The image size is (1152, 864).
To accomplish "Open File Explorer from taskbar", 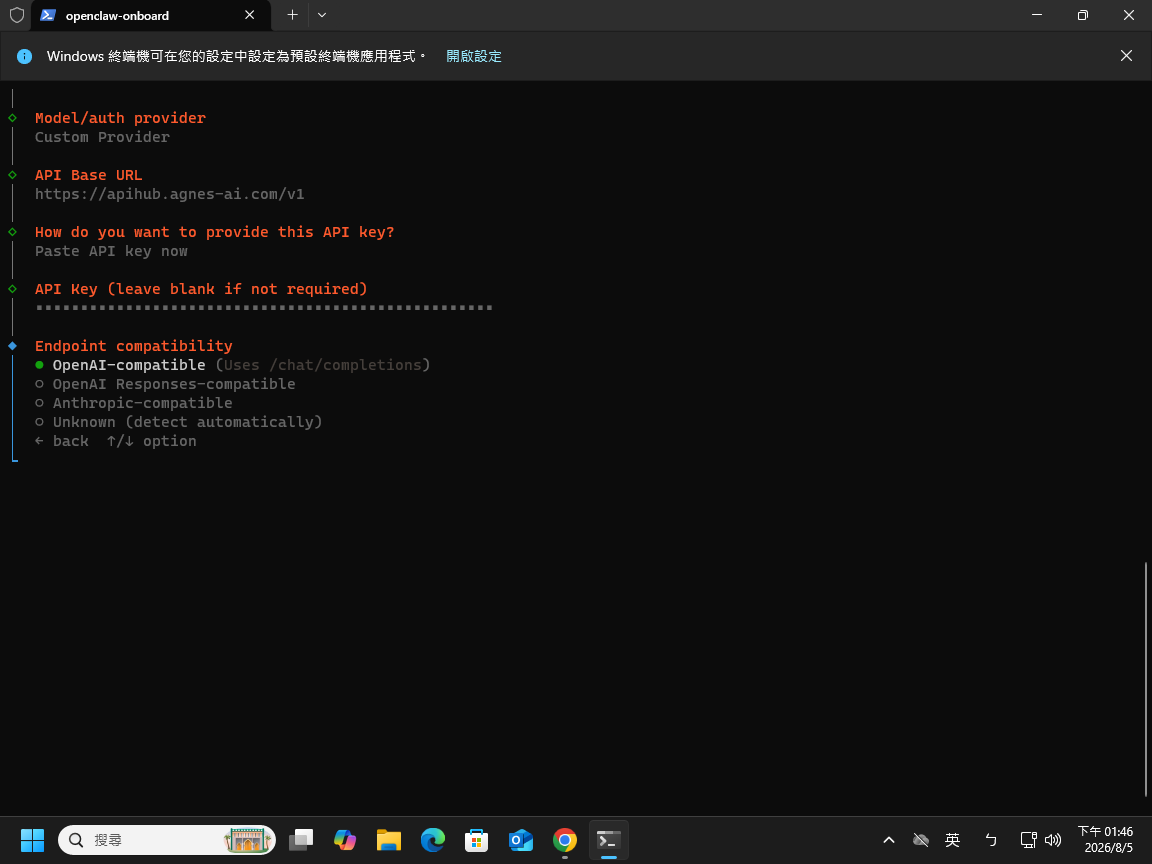I will 389,840.
